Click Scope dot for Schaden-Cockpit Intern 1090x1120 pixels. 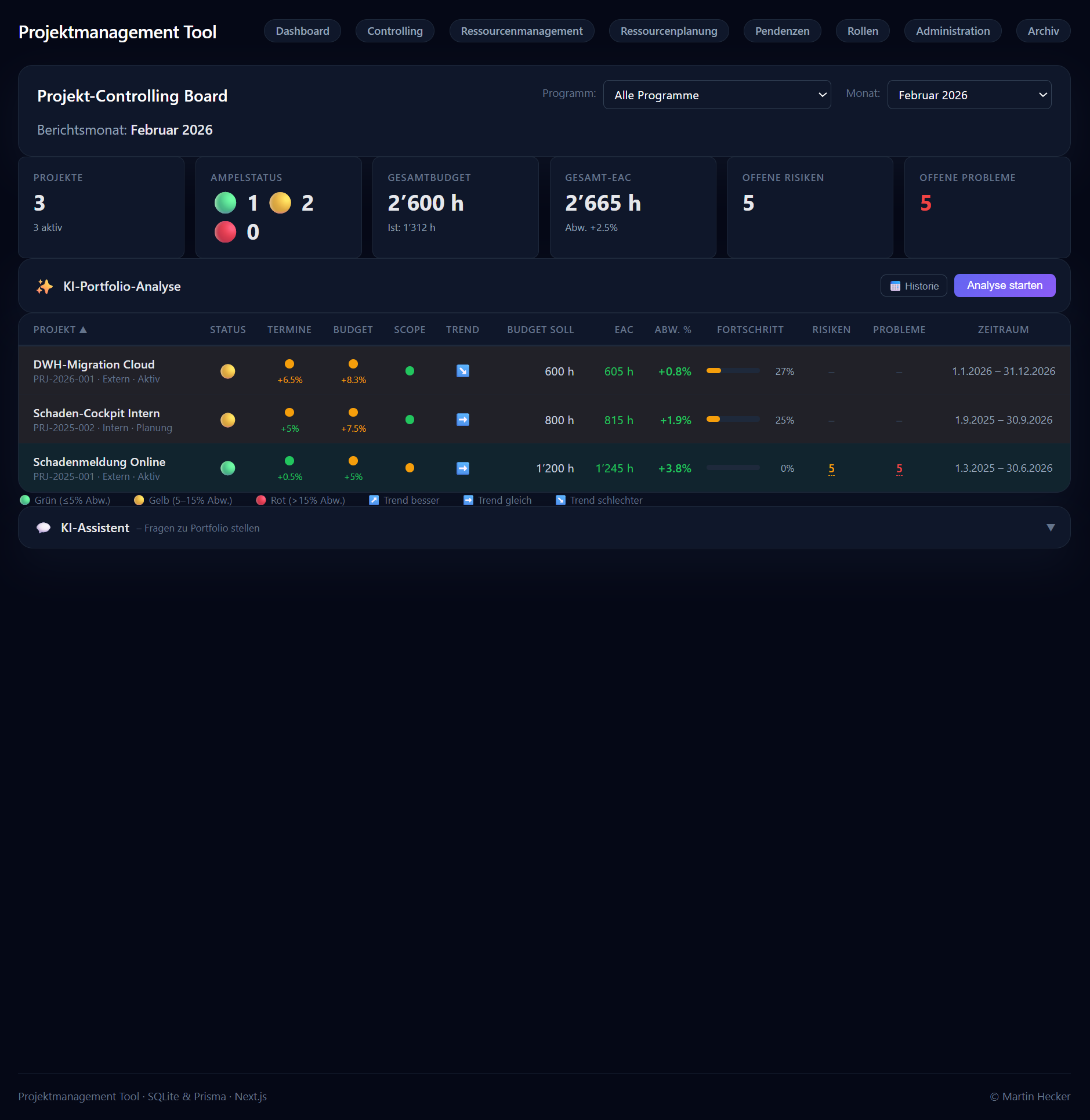coord(410,420)
